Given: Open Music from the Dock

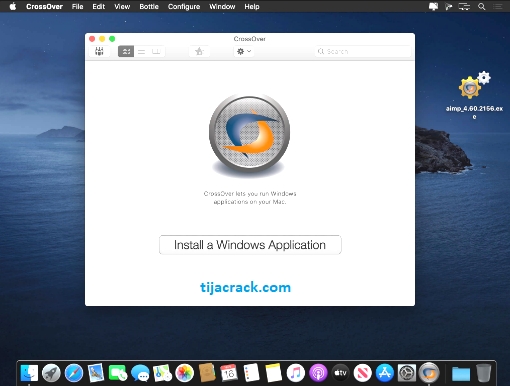Looking at the screenshot, I should click(x=296, y=373).
